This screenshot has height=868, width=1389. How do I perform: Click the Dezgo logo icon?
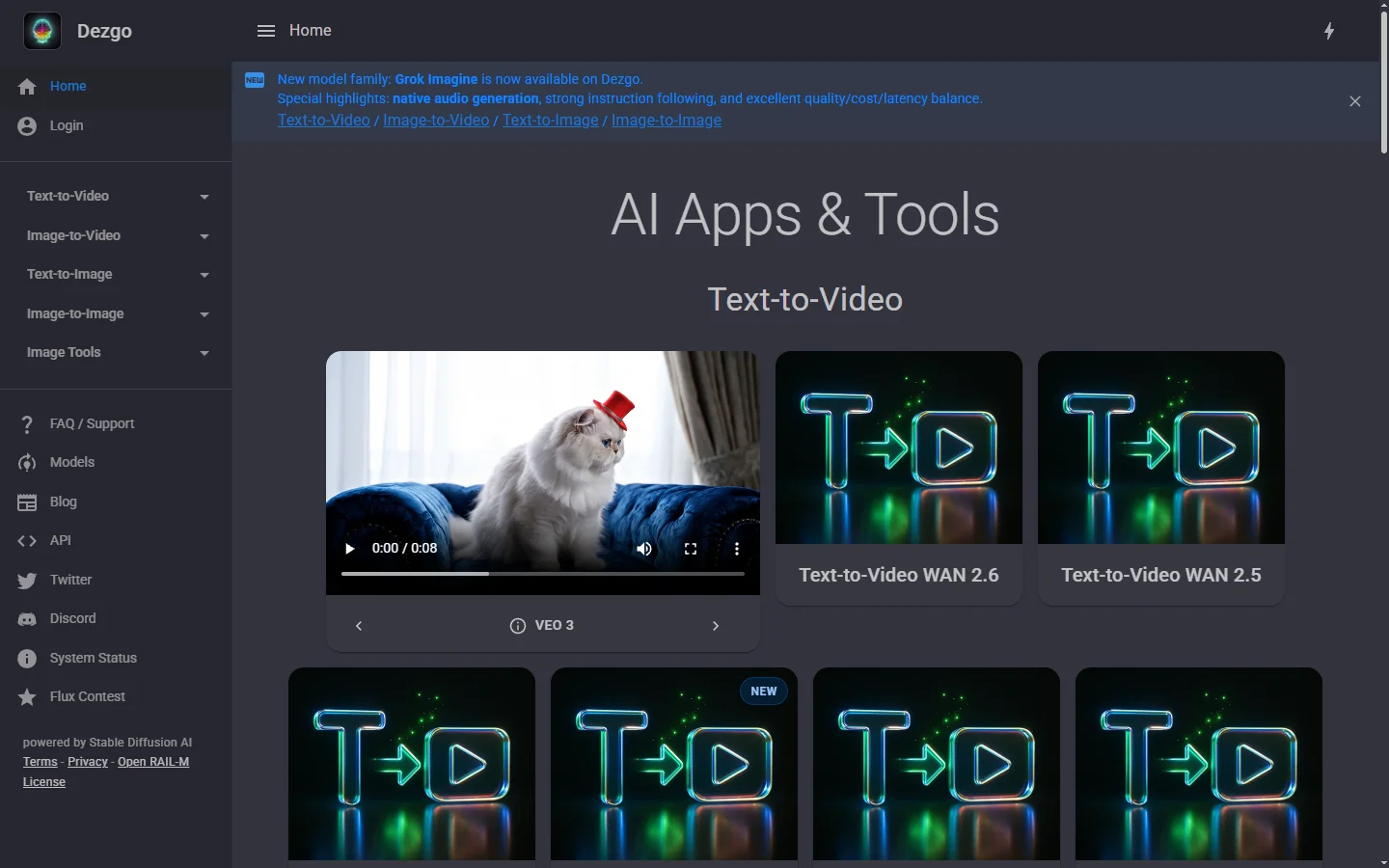pos(42,31)
